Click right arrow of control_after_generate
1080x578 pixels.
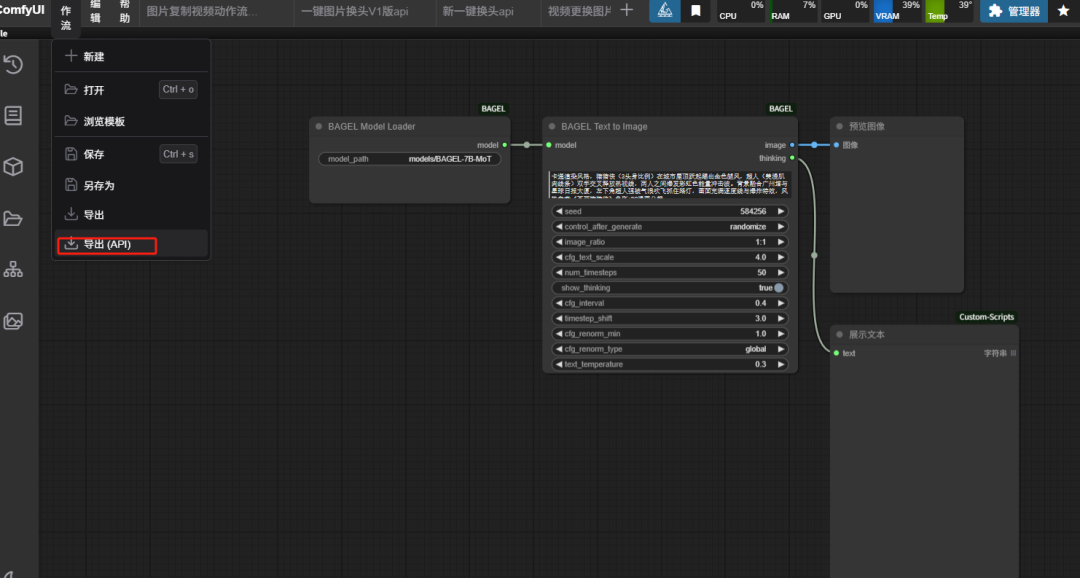[x=781, y=227]
